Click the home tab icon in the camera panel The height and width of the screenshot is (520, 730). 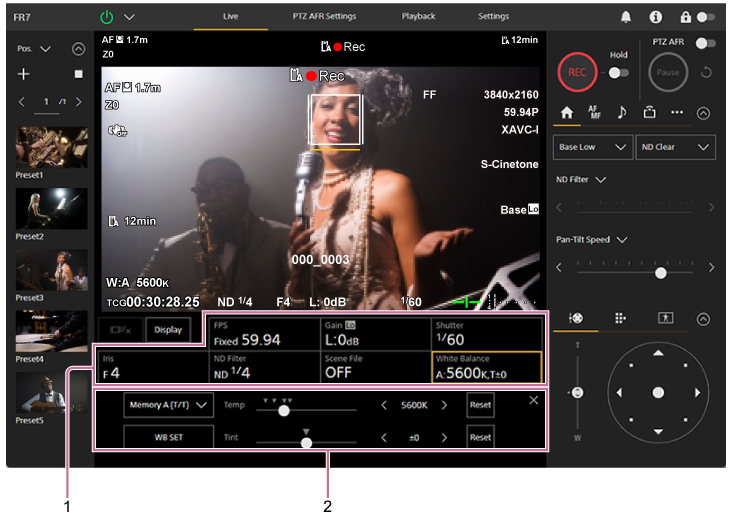[566, 113]
